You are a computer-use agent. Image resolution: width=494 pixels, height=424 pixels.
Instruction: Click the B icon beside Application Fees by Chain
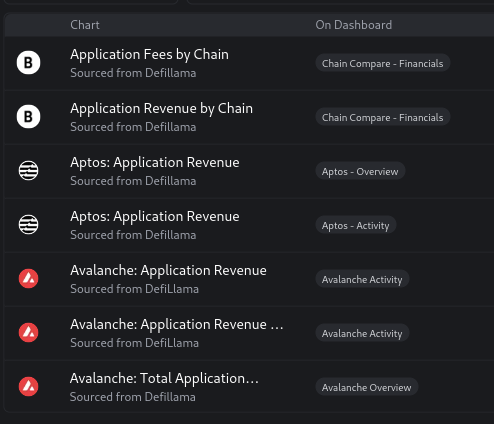(29, 63)
